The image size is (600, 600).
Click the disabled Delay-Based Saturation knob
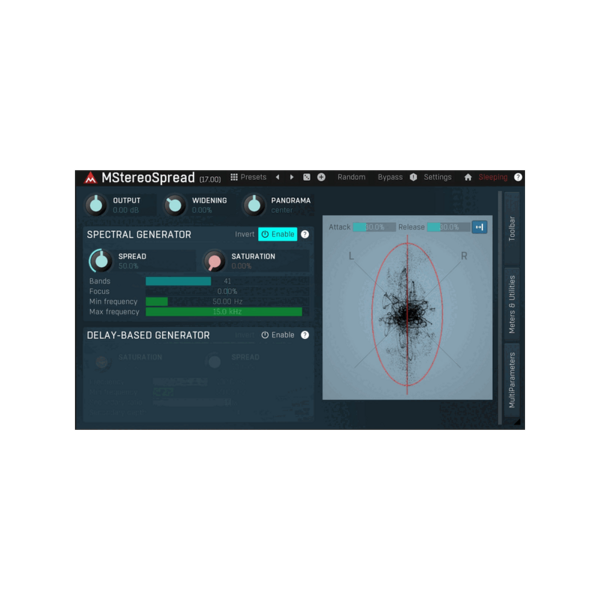(x=101, y=361)
